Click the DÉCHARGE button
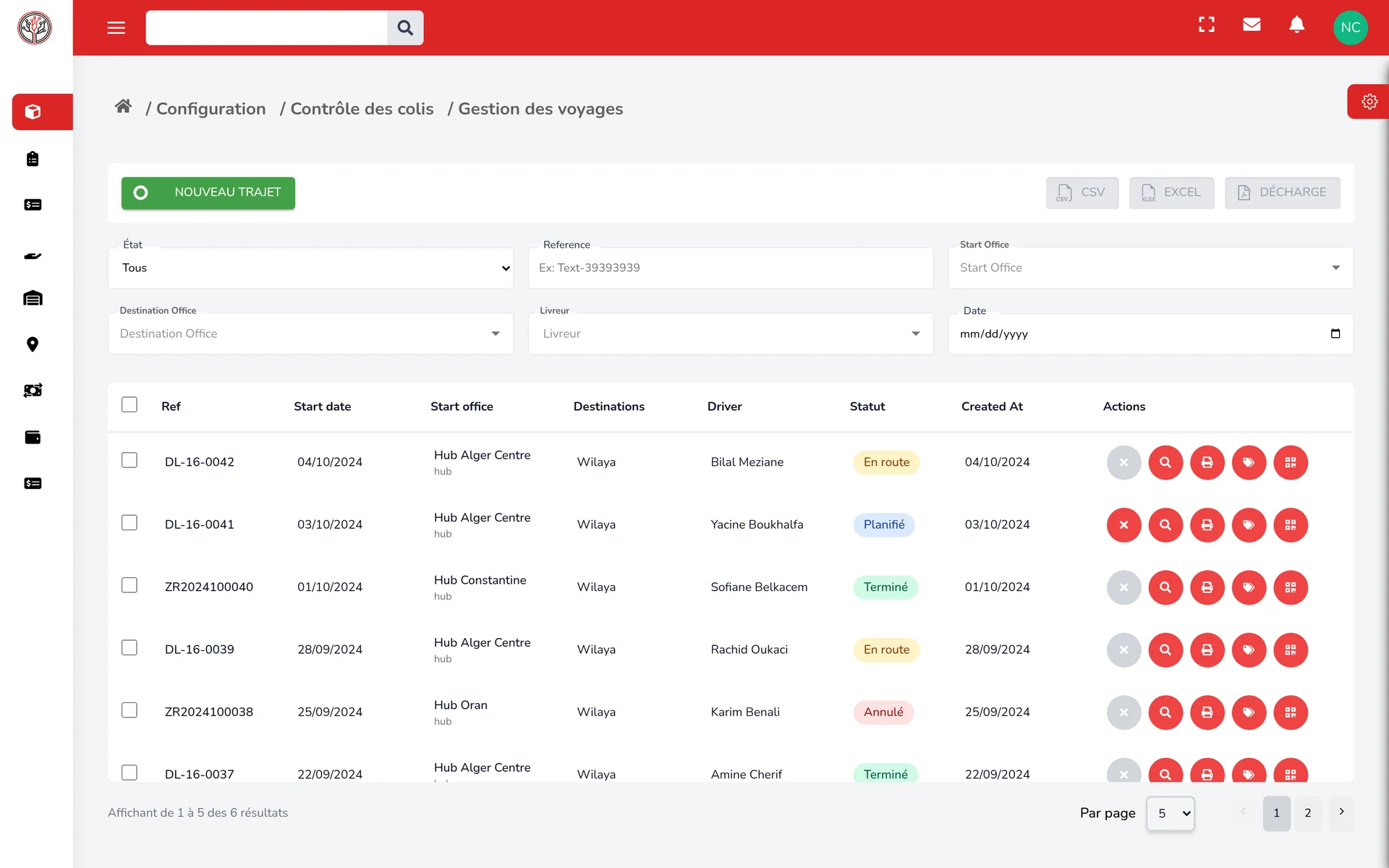Image resolution: width=1389 pixels, height=868 pixels. pyautogui.click(x=1283, y=193)
